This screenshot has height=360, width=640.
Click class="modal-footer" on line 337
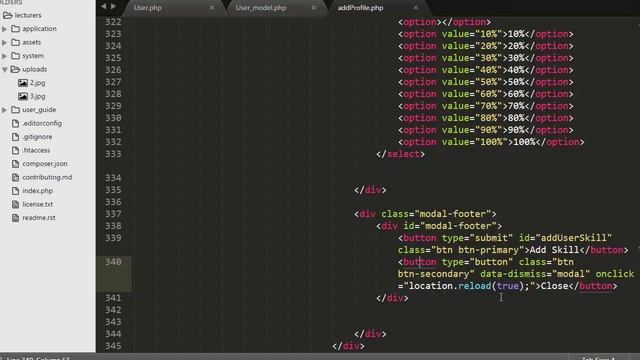coord(436,214)
